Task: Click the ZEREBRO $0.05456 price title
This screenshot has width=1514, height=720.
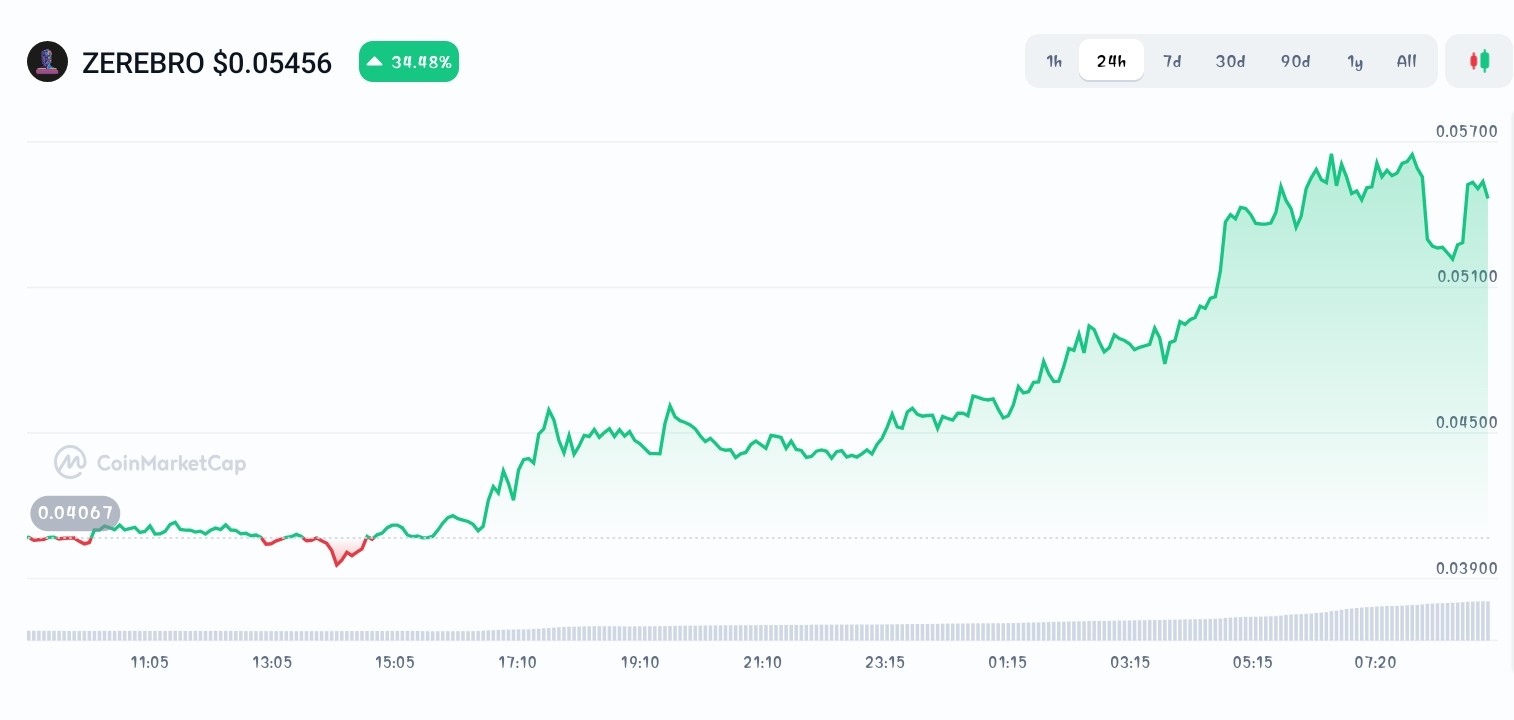Action: coord(207,63)
